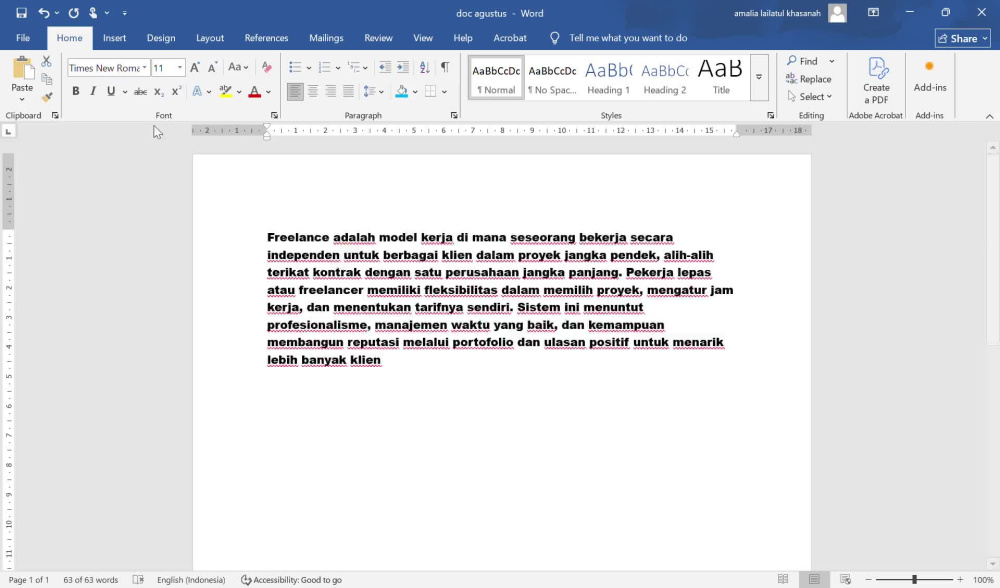Viewport: 1000px width, 588px height.
Task: Toggle Italic formatting
Action: coord(93,91)
